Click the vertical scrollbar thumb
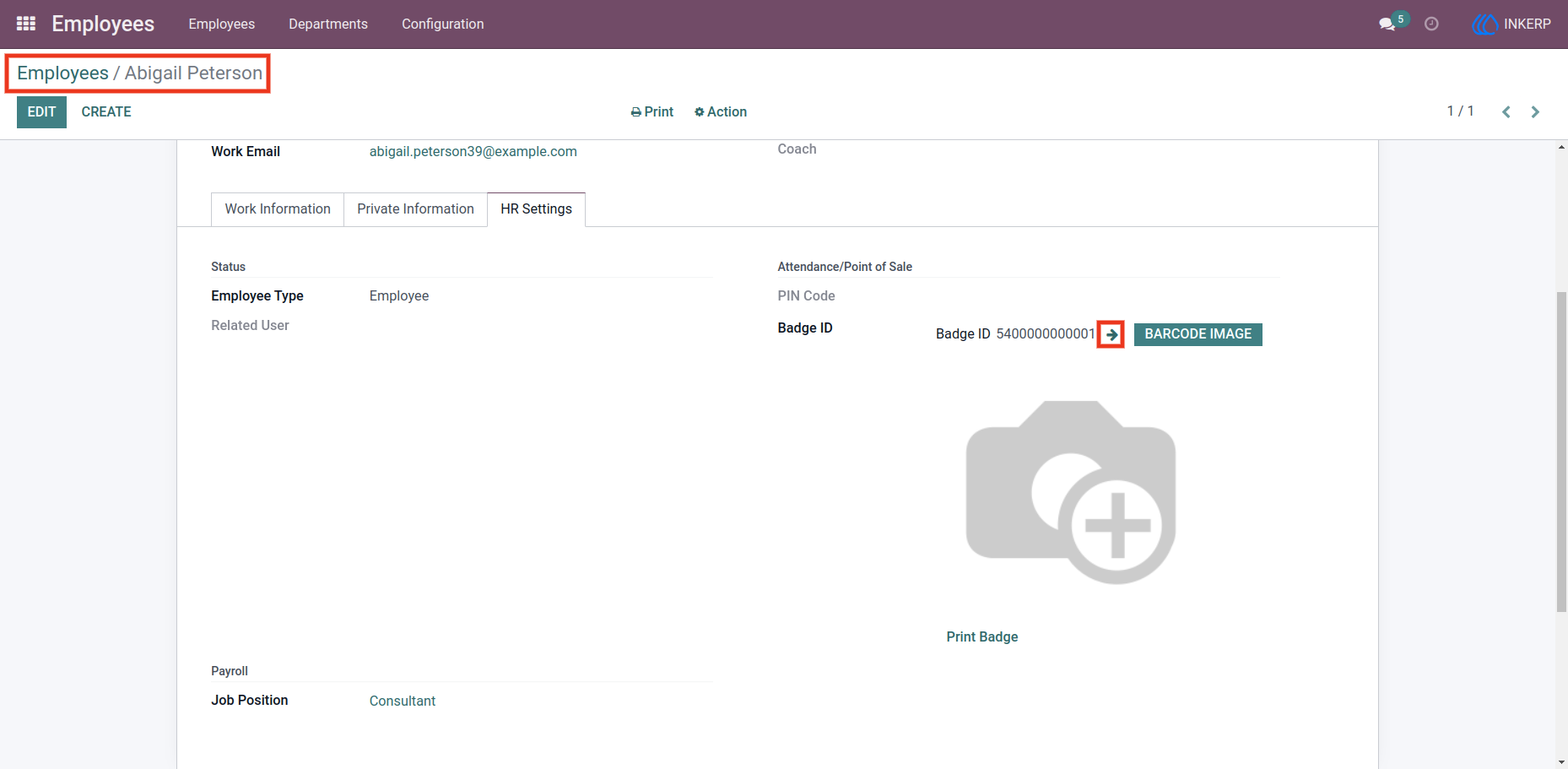 pos(1561,452)
